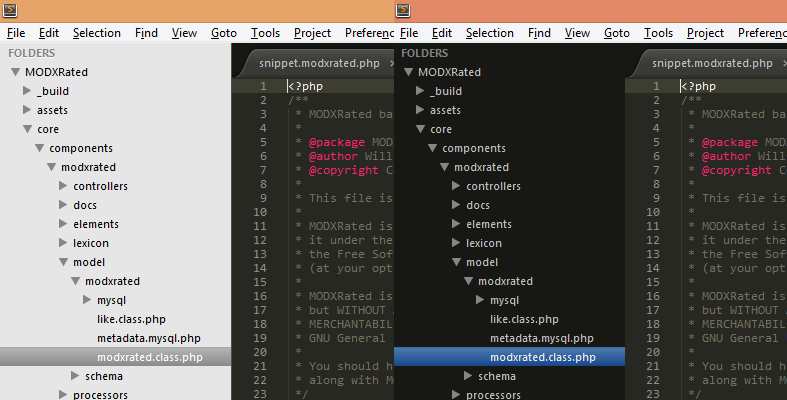Expand the controllers folder in the light sidebar

pos(64,186)
